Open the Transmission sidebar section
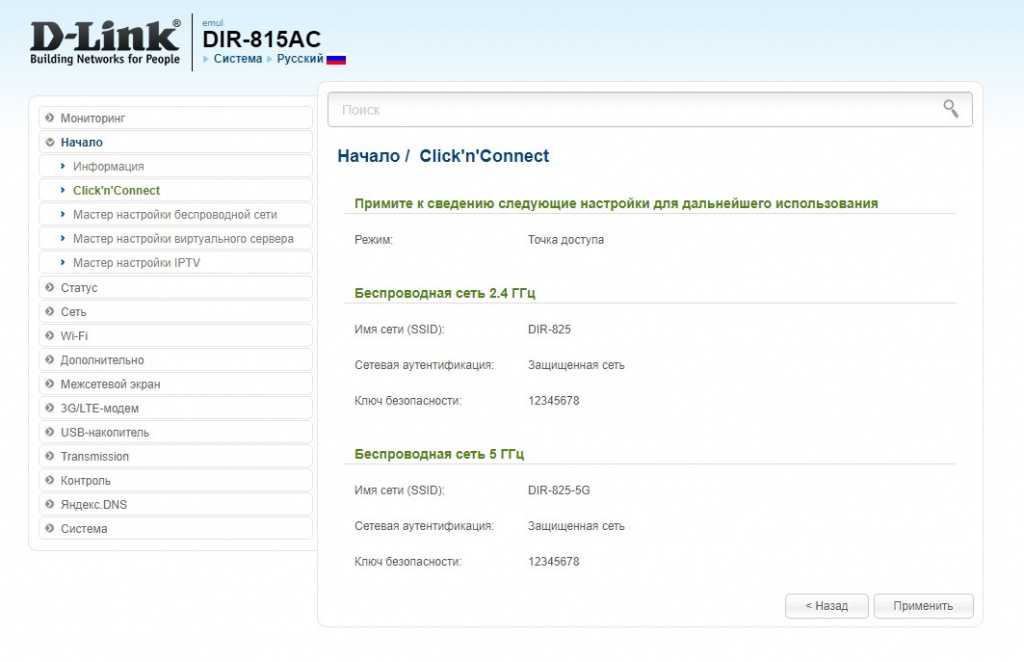1024x662 pixels. tap(94, 456)
